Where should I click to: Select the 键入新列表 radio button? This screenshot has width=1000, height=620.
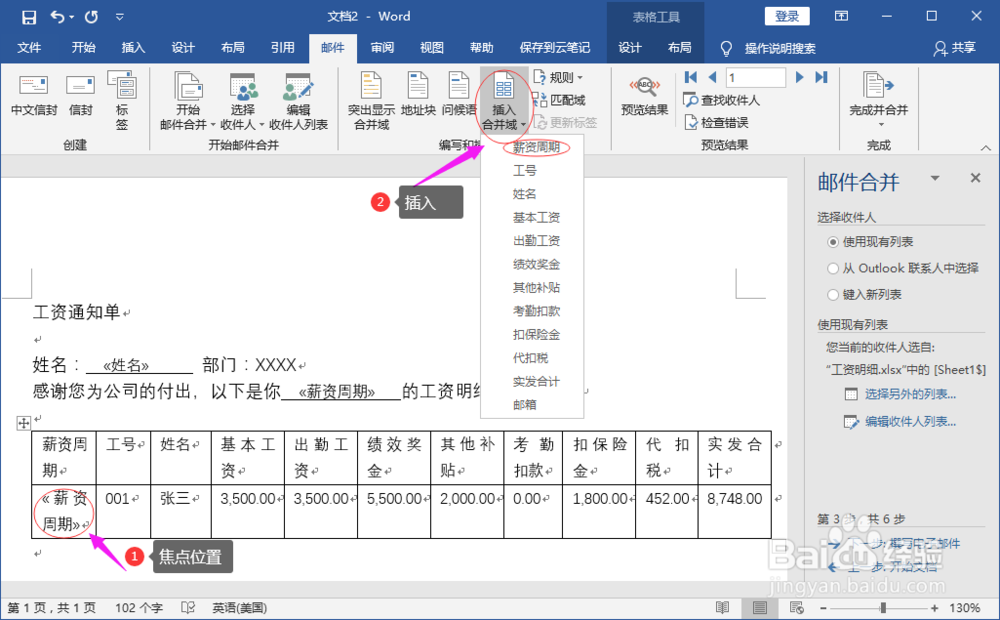pos(832,295)
